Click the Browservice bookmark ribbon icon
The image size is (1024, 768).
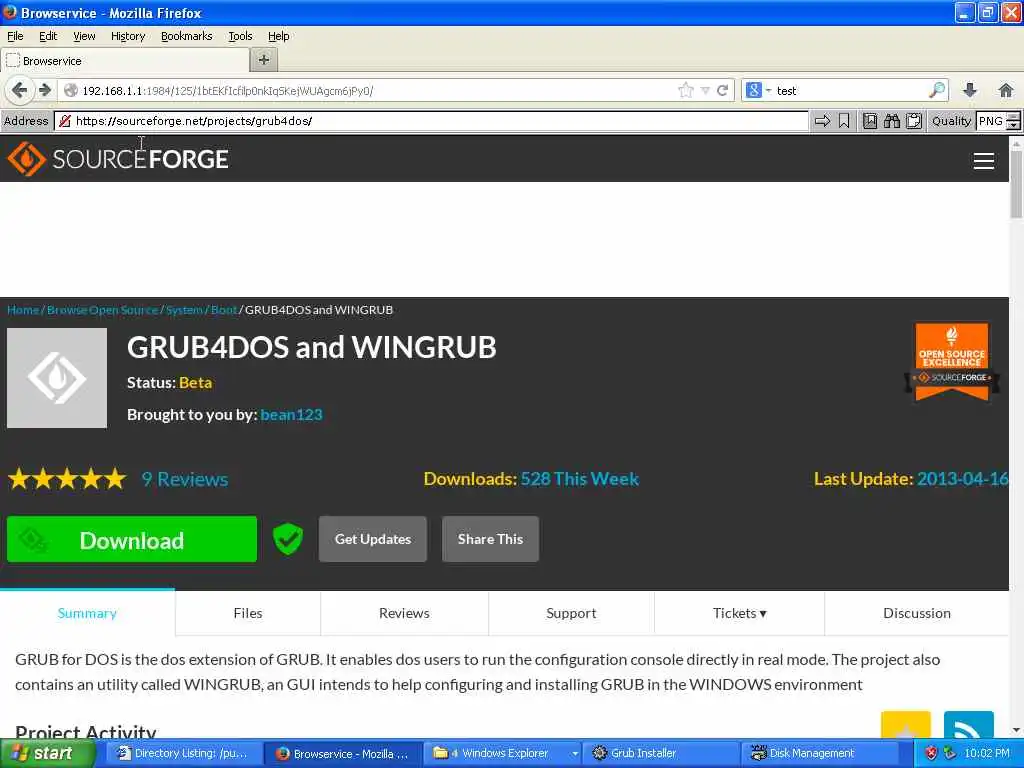[844, 121]
